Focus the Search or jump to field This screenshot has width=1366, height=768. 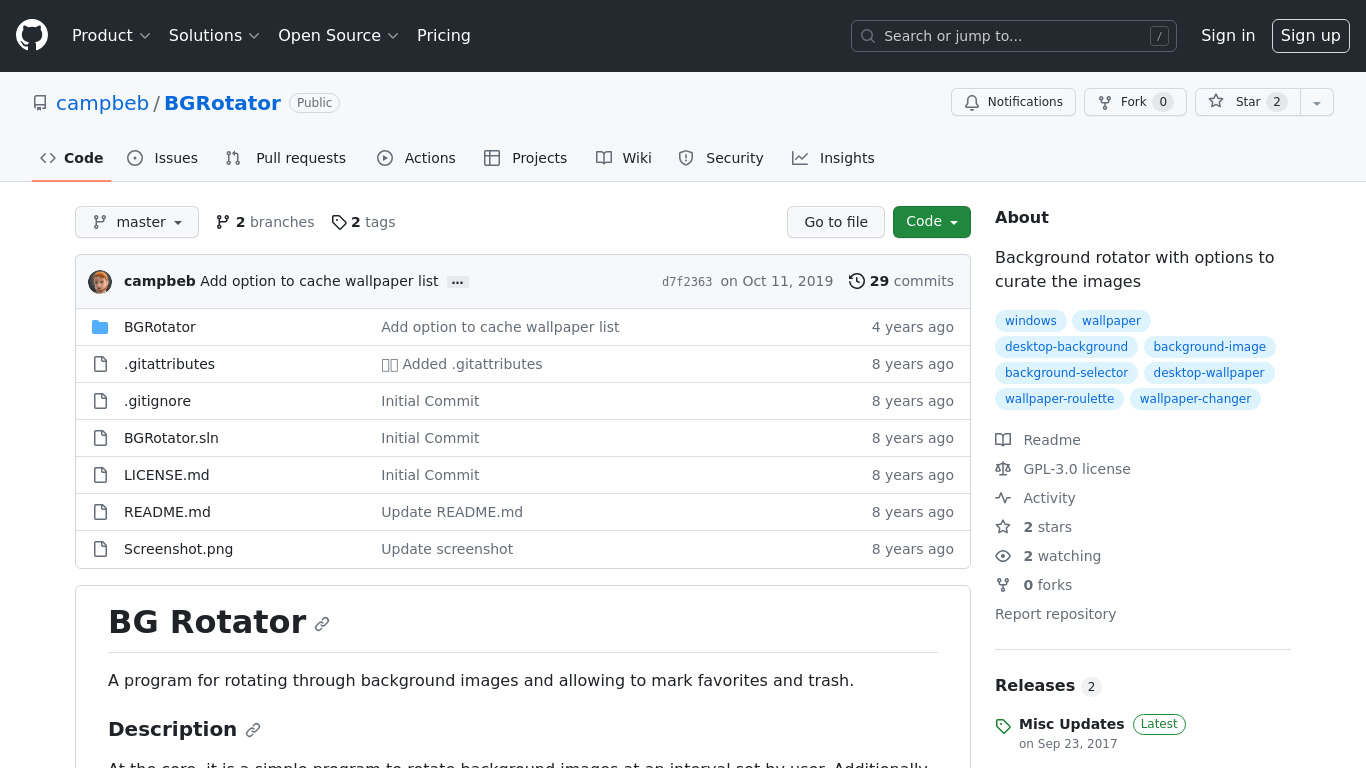click(1014, 36)
